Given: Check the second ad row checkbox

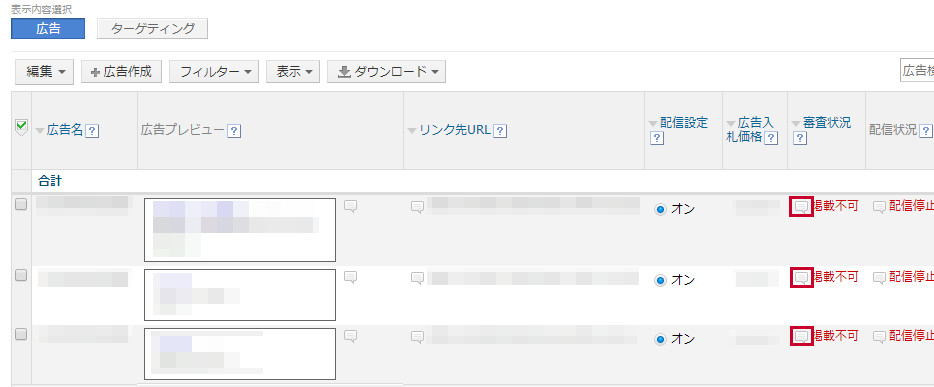Looking at the screenshot, I should pos(21,275).
